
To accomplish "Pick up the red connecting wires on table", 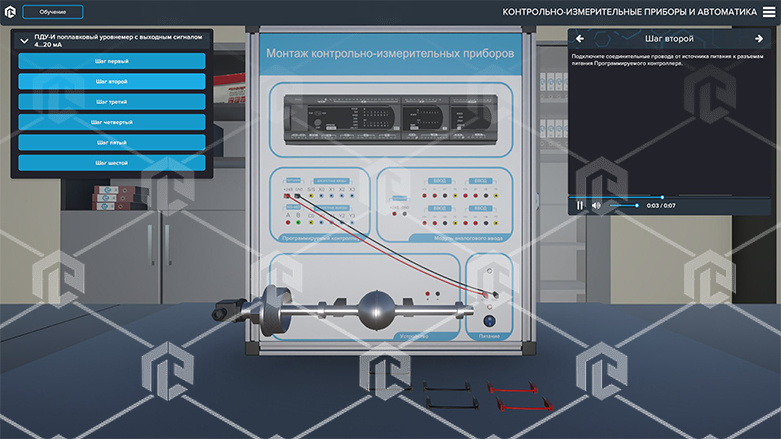I will tap(518, 395).
